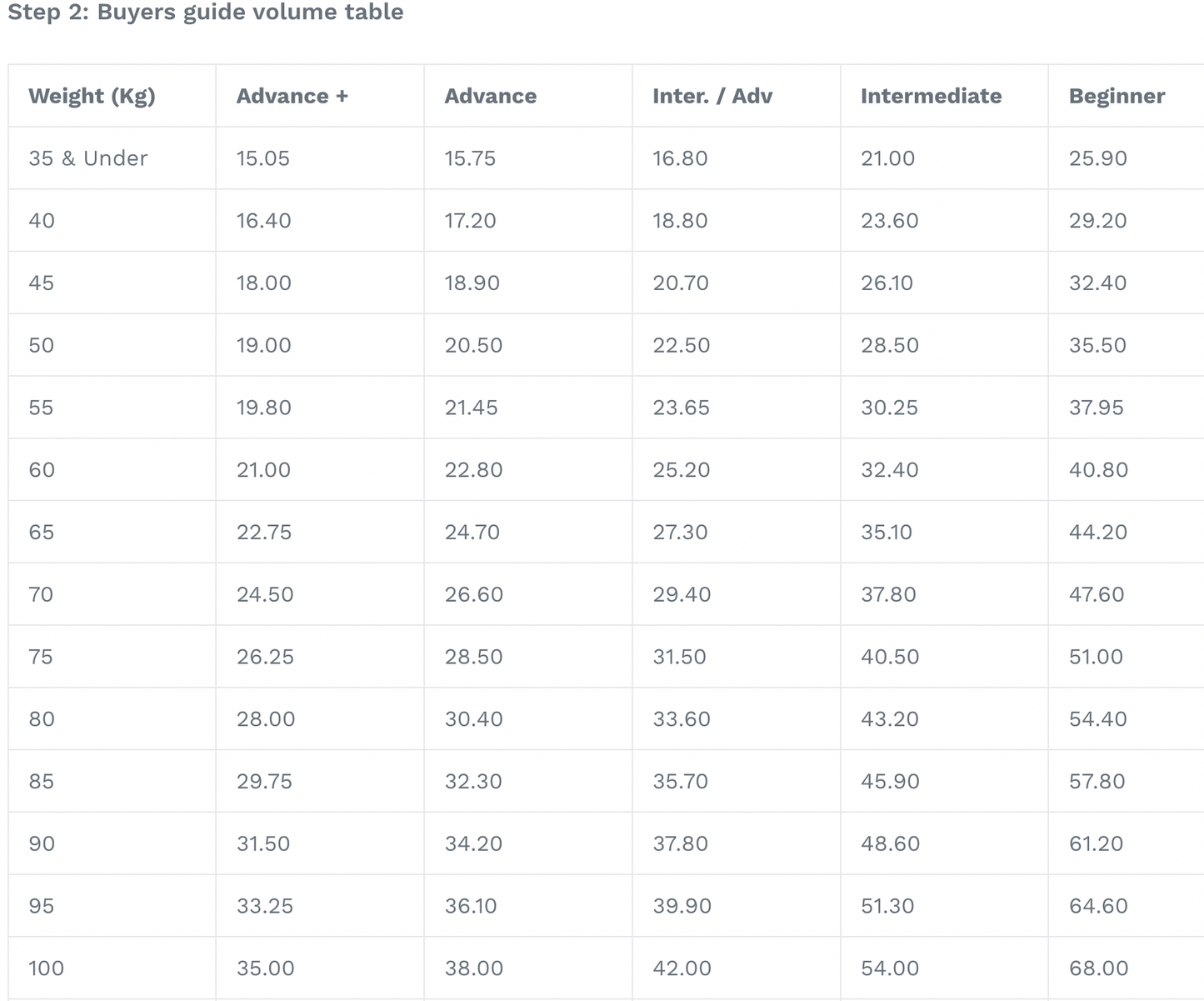Select the 29.20 Beginner value
Image resolution: width=1204 pixels, height=1001 pixels.
click(1097, 221)
